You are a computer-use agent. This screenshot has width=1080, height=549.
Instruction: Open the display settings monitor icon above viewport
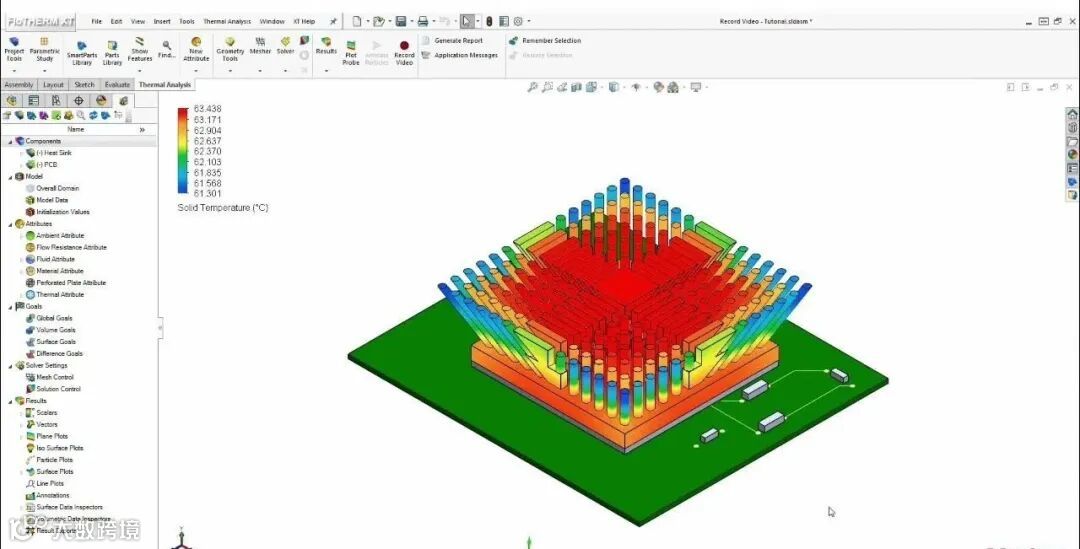click(696, 87)
